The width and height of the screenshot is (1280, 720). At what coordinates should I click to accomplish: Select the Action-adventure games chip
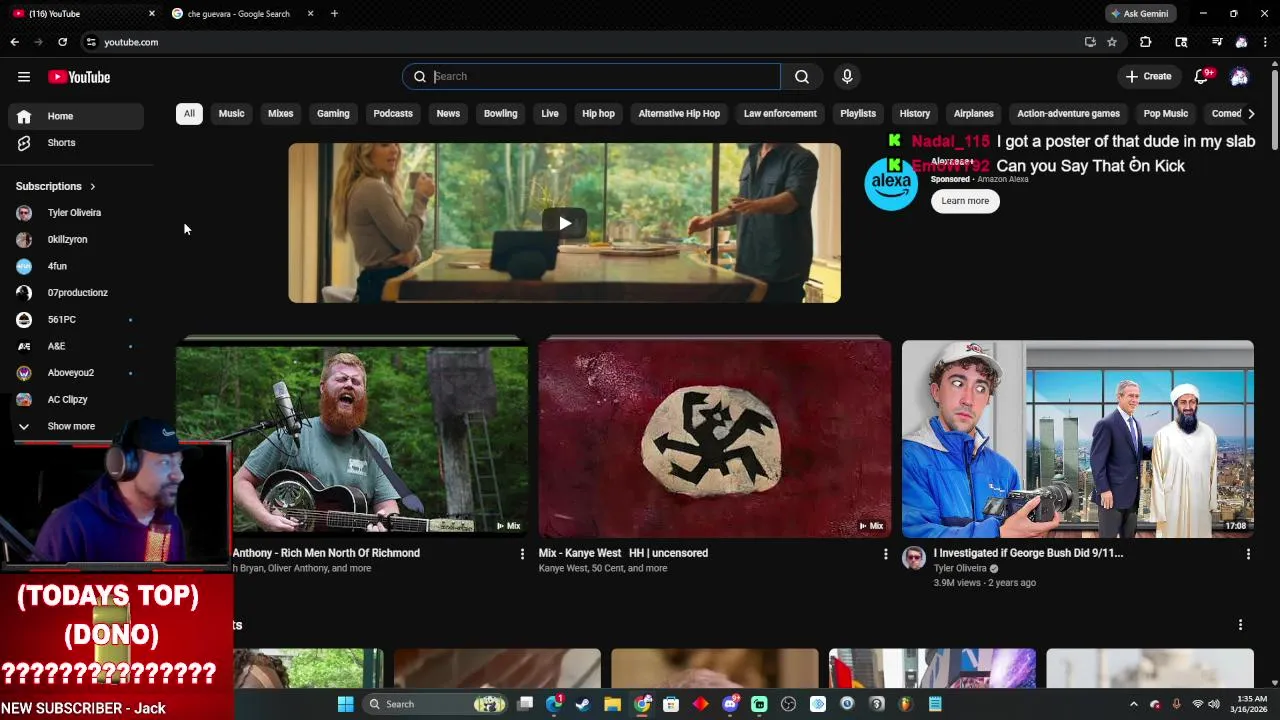click(x=1068, y=113)
